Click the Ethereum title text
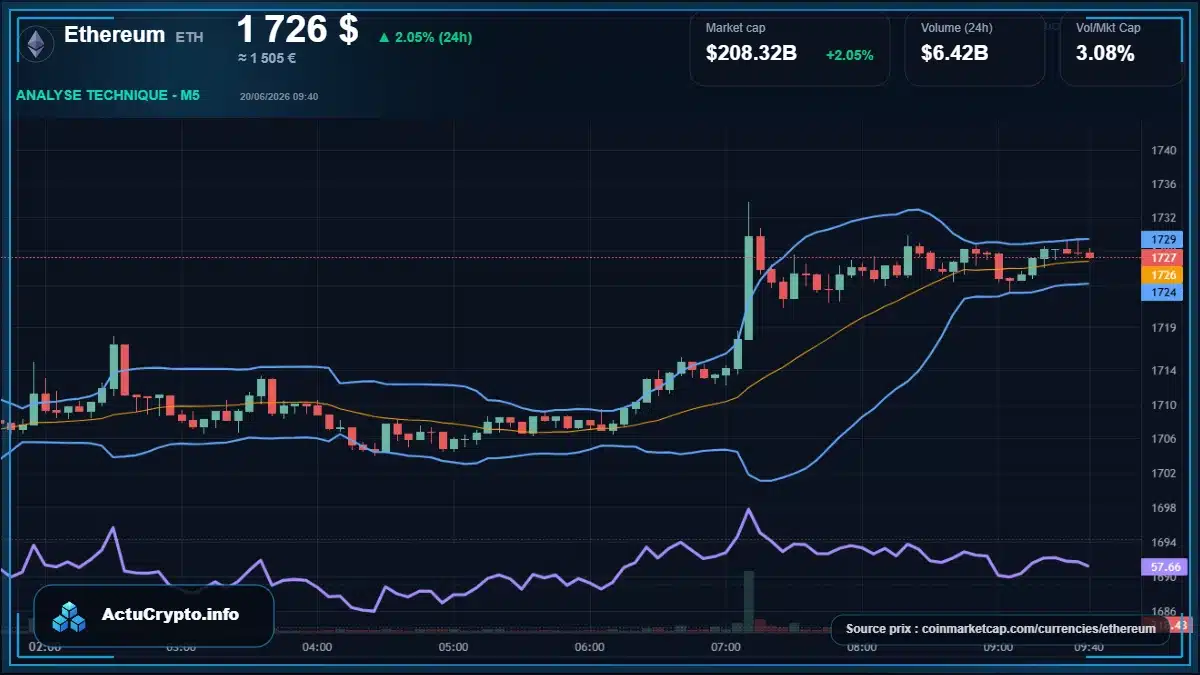This screenshot has width=1200, height=675. click(115, 35)
